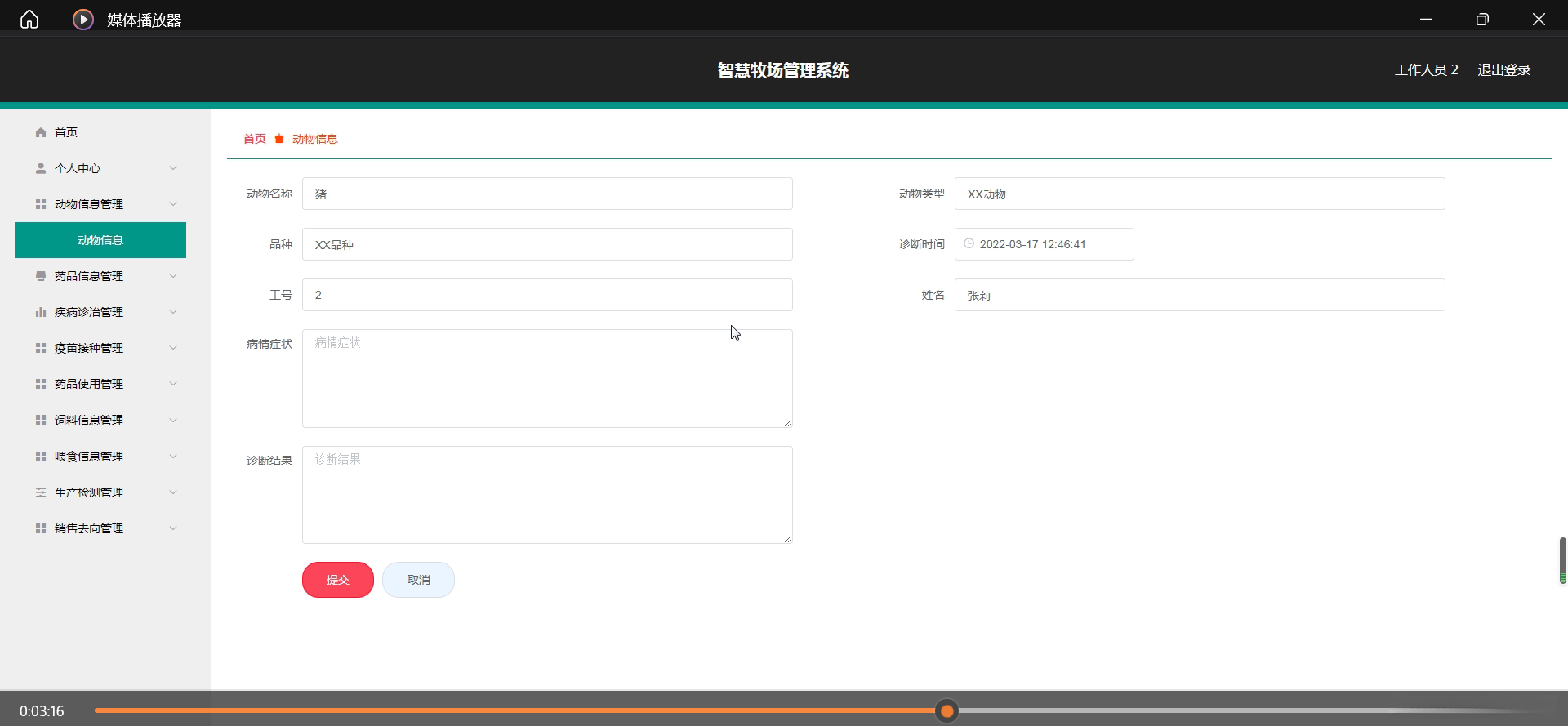The height and width of the screenshot is (726, 1568).
Task: Click the 0:03:16 playback time readout
Action: [x=42, y=711]
